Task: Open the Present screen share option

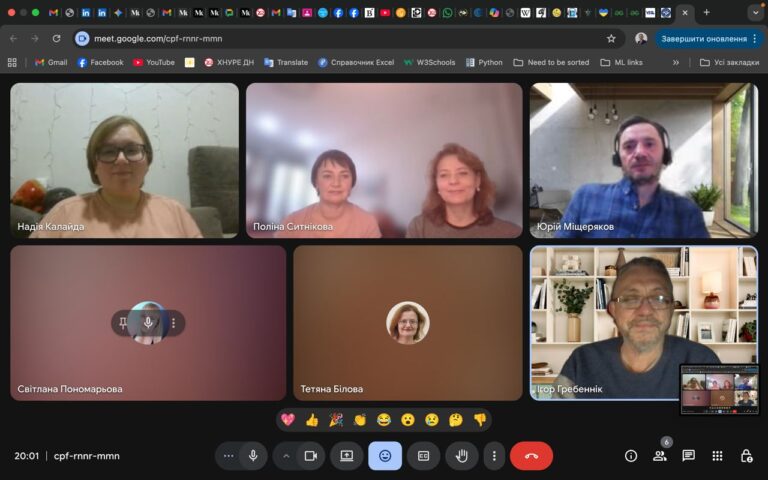Action: click(x=347, y=456)
